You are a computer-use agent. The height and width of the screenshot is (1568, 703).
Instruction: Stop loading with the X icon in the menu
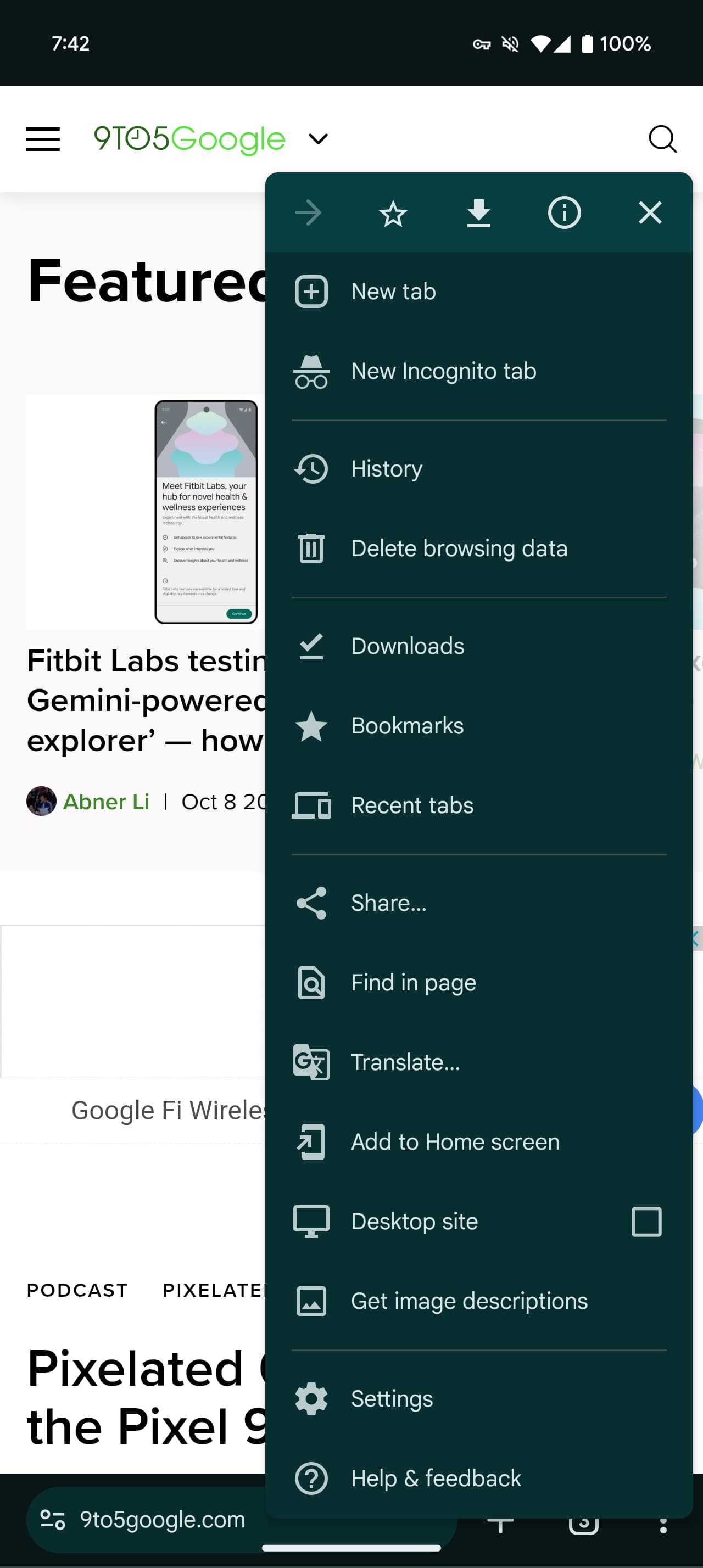(x=649, y=213)
